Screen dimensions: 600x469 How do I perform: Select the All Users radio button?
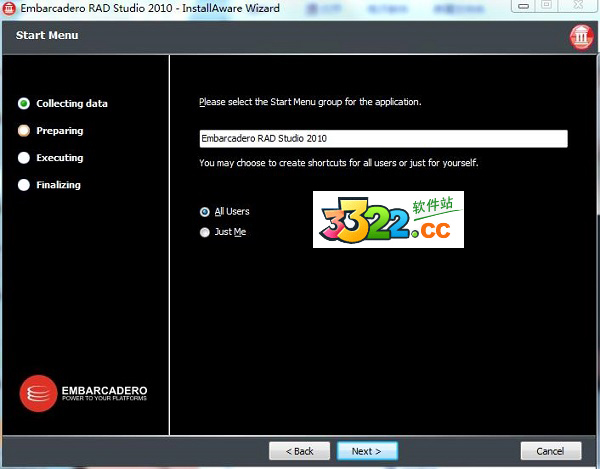point(205,212)
